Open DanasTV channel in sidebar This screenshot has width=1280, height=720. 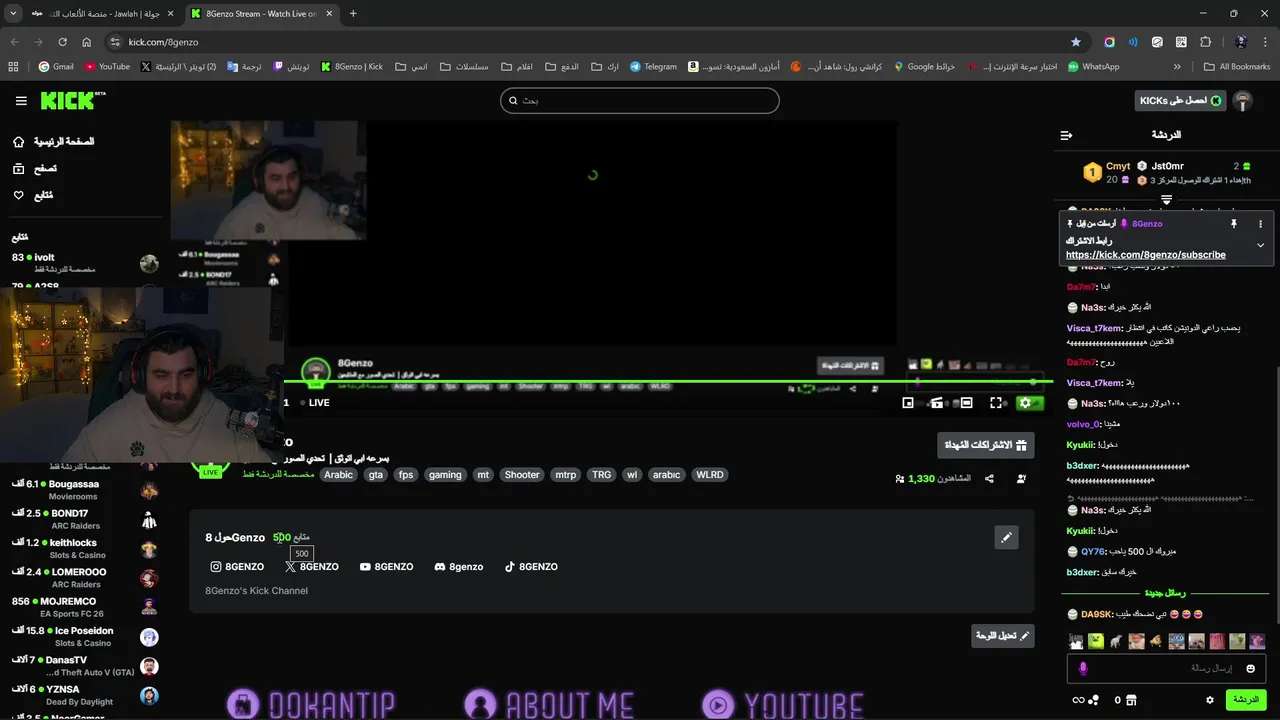pos(85,666)
